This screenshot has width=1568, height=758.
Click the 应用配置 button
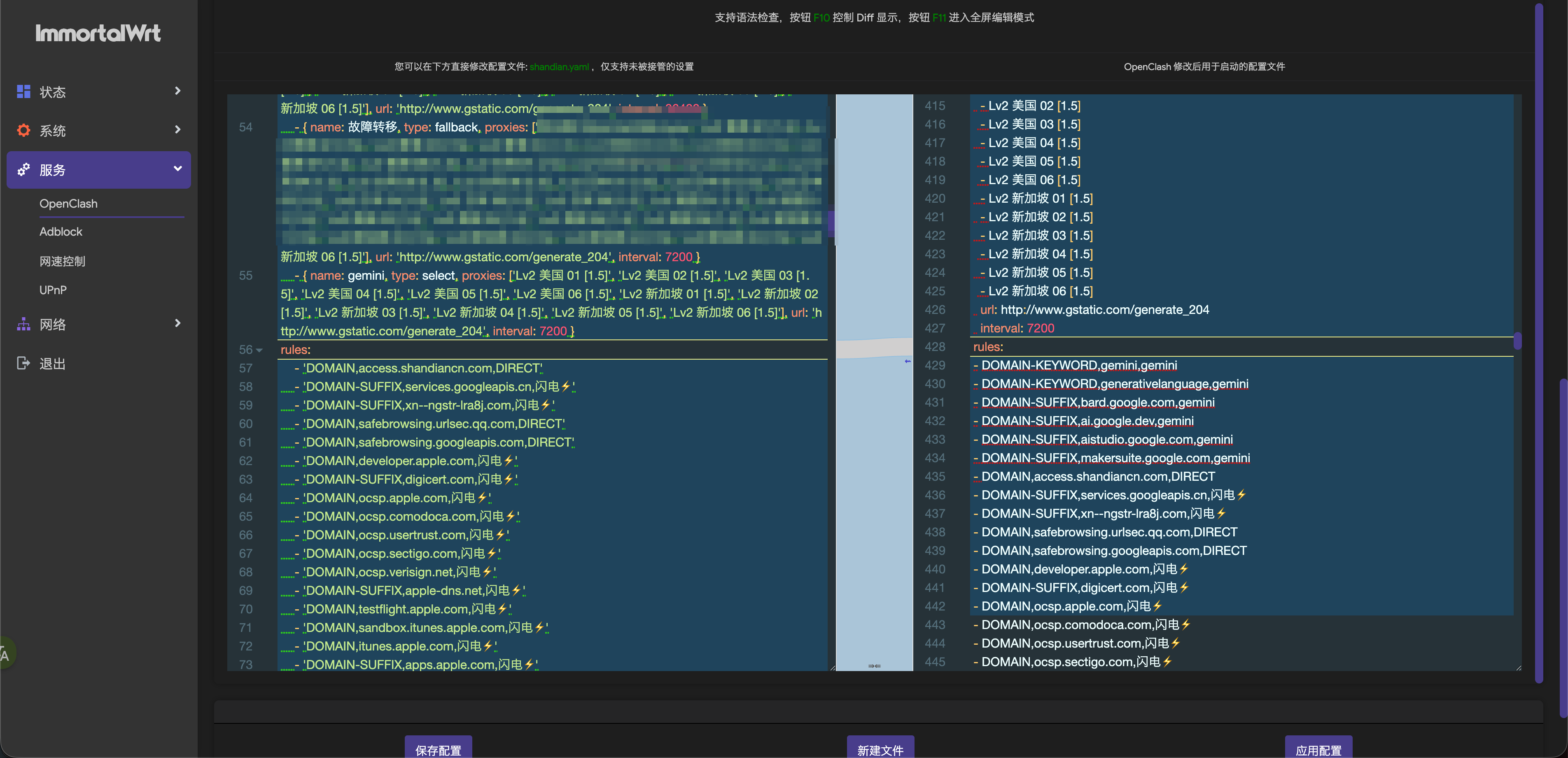1318,749
